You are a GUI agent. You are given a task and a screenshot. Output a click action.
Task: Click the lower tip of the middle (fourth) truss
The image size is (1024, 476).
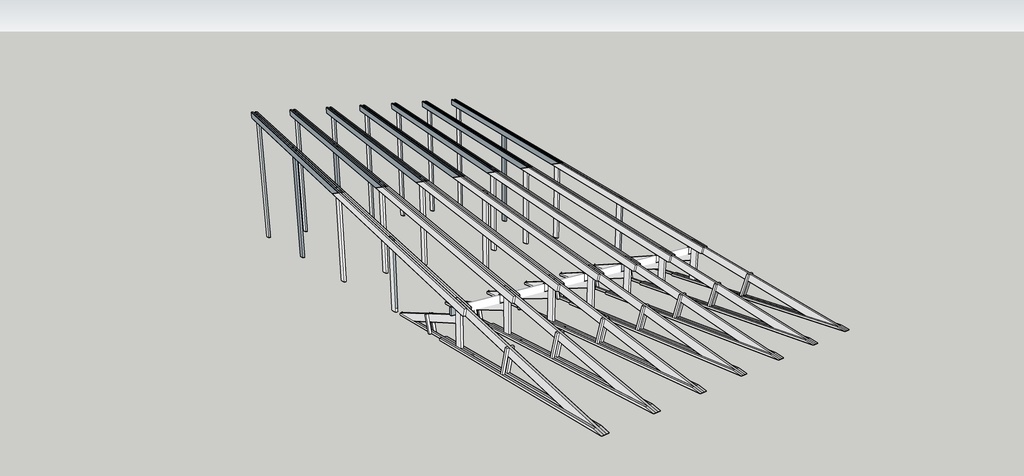click(x=739, y=372)
